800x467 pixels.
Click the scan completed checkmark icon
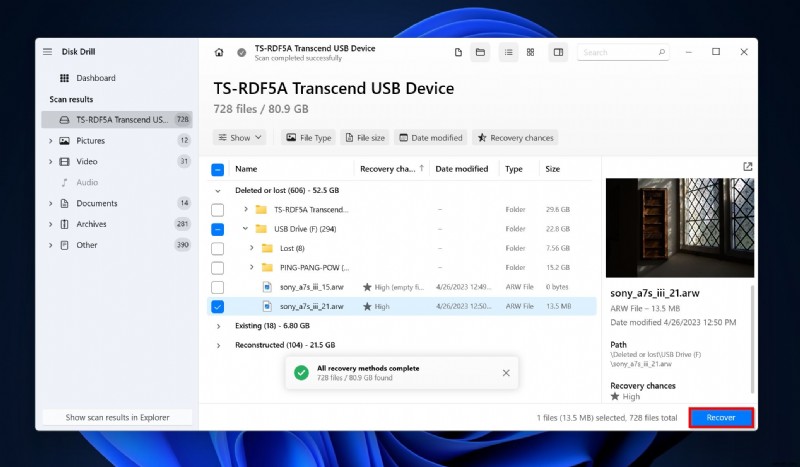click(242, 52)
